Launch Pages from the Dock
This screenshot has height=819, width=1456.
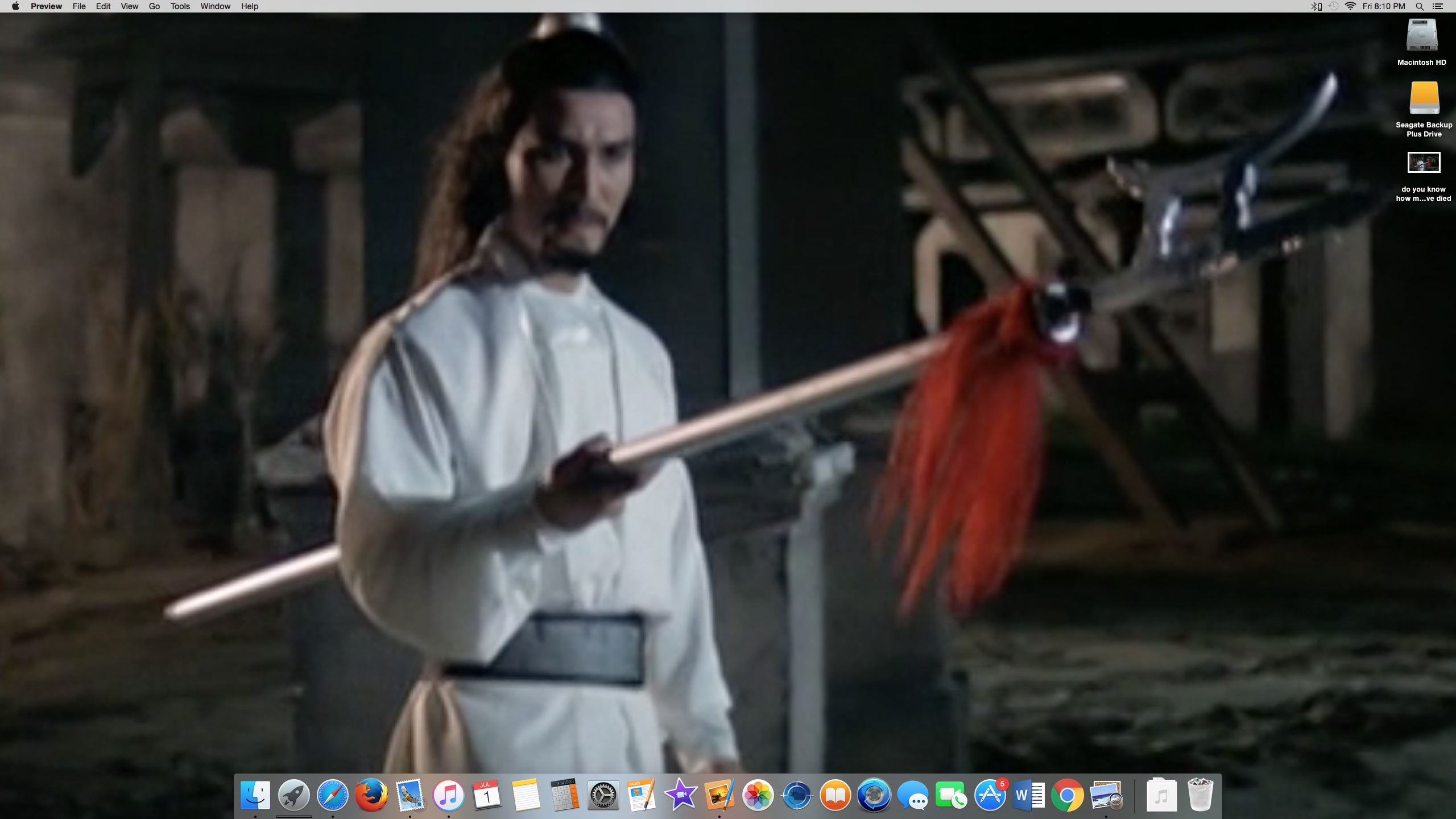[x=642, y=795]
